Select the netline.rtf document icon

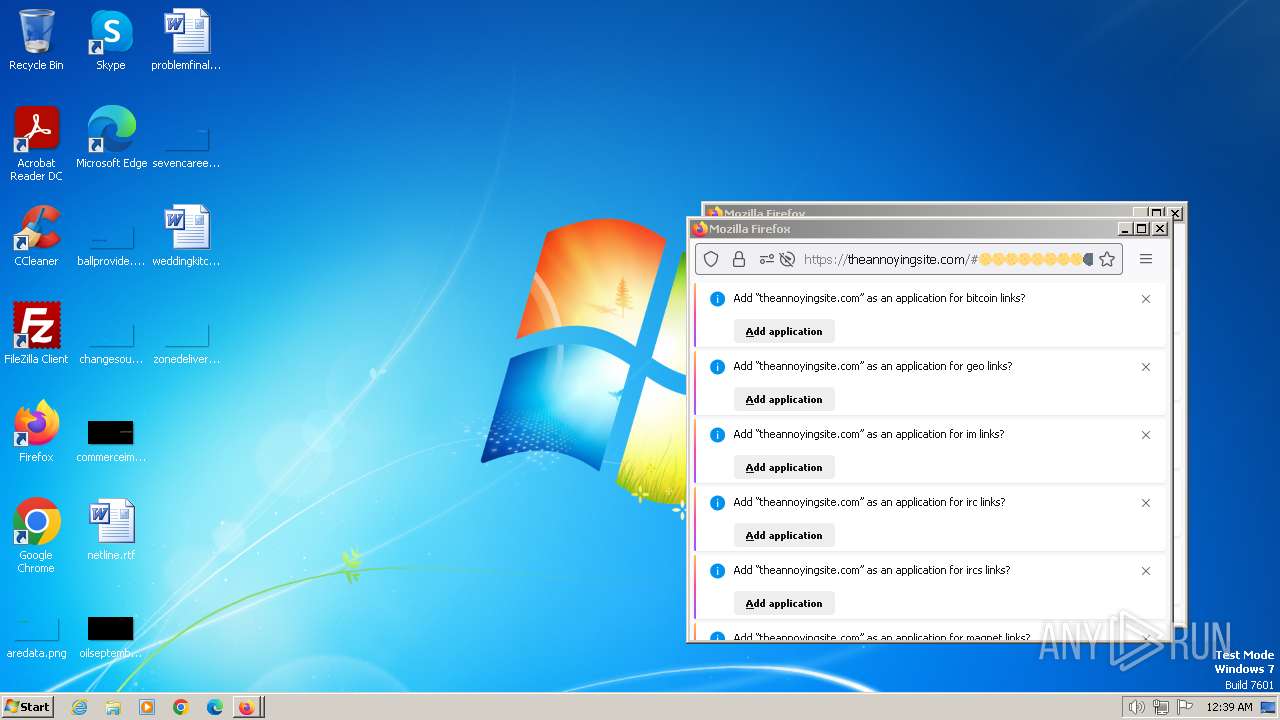pyautogui.click(x=111, y=530)
